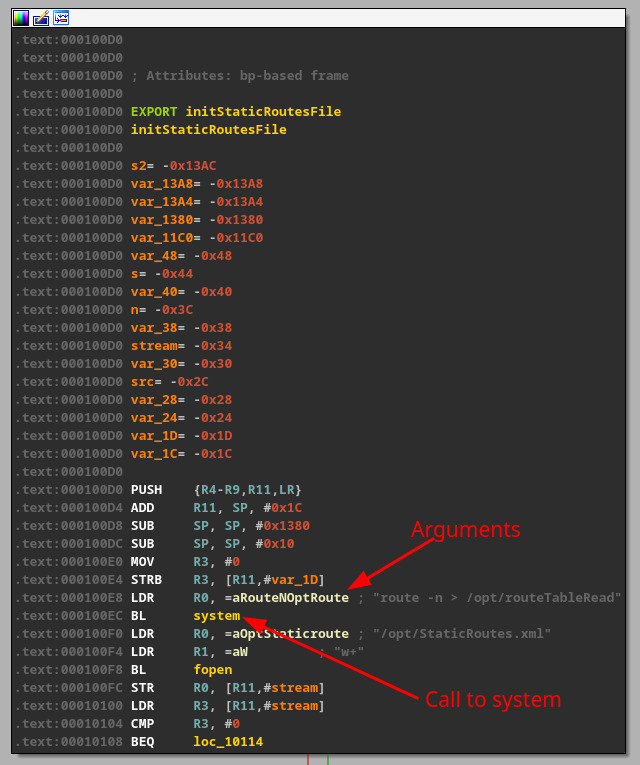Viewport: 640px width, 765px height.
Task: Click the ADD R11, SP, #0x1C instruction
Action: pyautogui.click(x=216, y=508)
